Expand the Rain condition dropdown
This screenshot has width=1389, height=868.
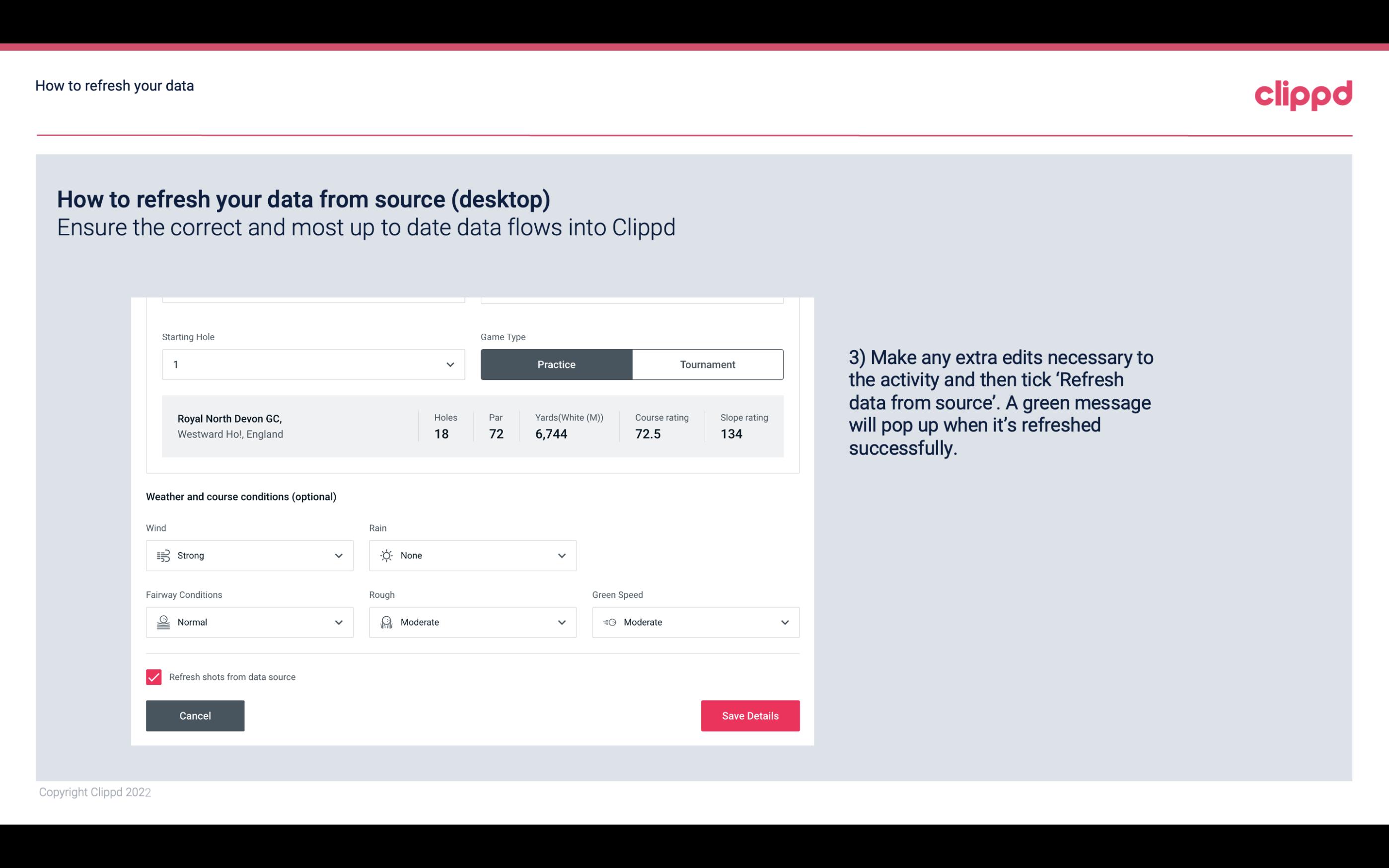561,555
